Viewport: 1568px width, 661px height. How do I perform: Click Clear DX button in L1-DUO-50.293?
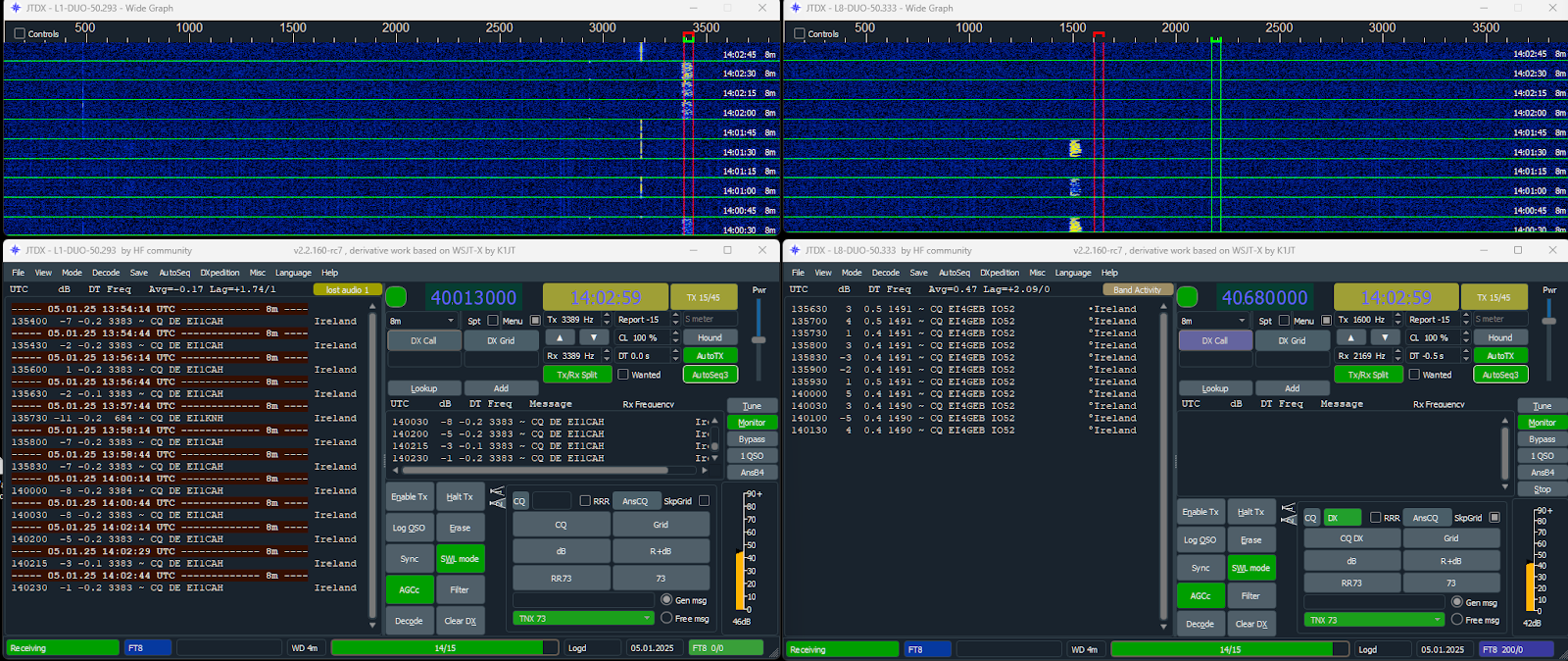pos(460,621)
